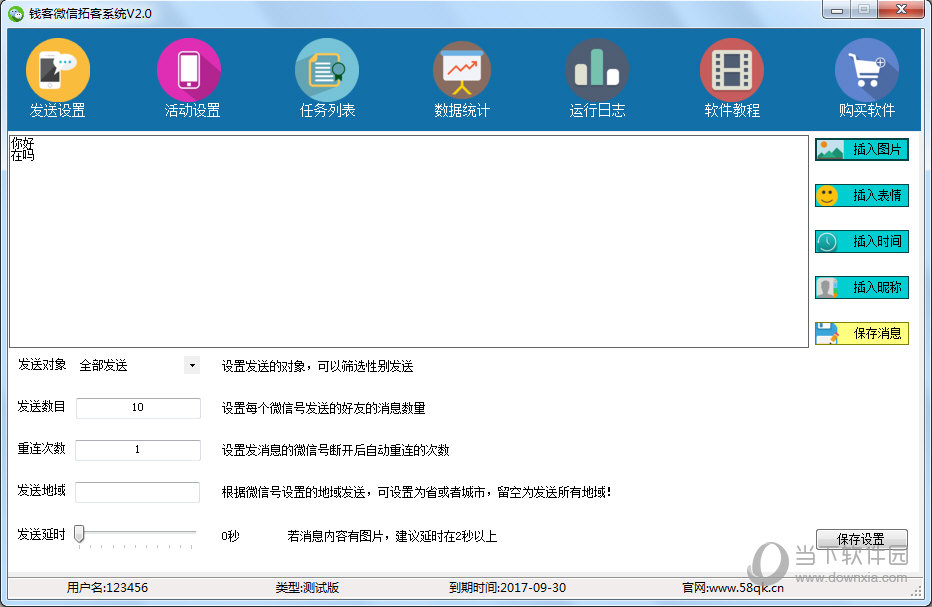Click the 插入表情 insert emoji button
The height and width of the screenshot is (607, 932).
point(861,196)
